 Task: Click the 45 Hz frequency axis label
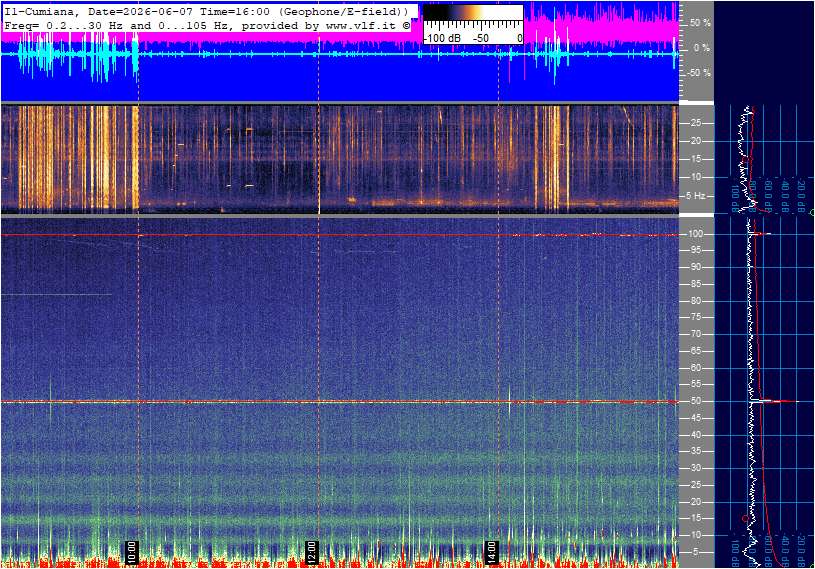point(695,418)
